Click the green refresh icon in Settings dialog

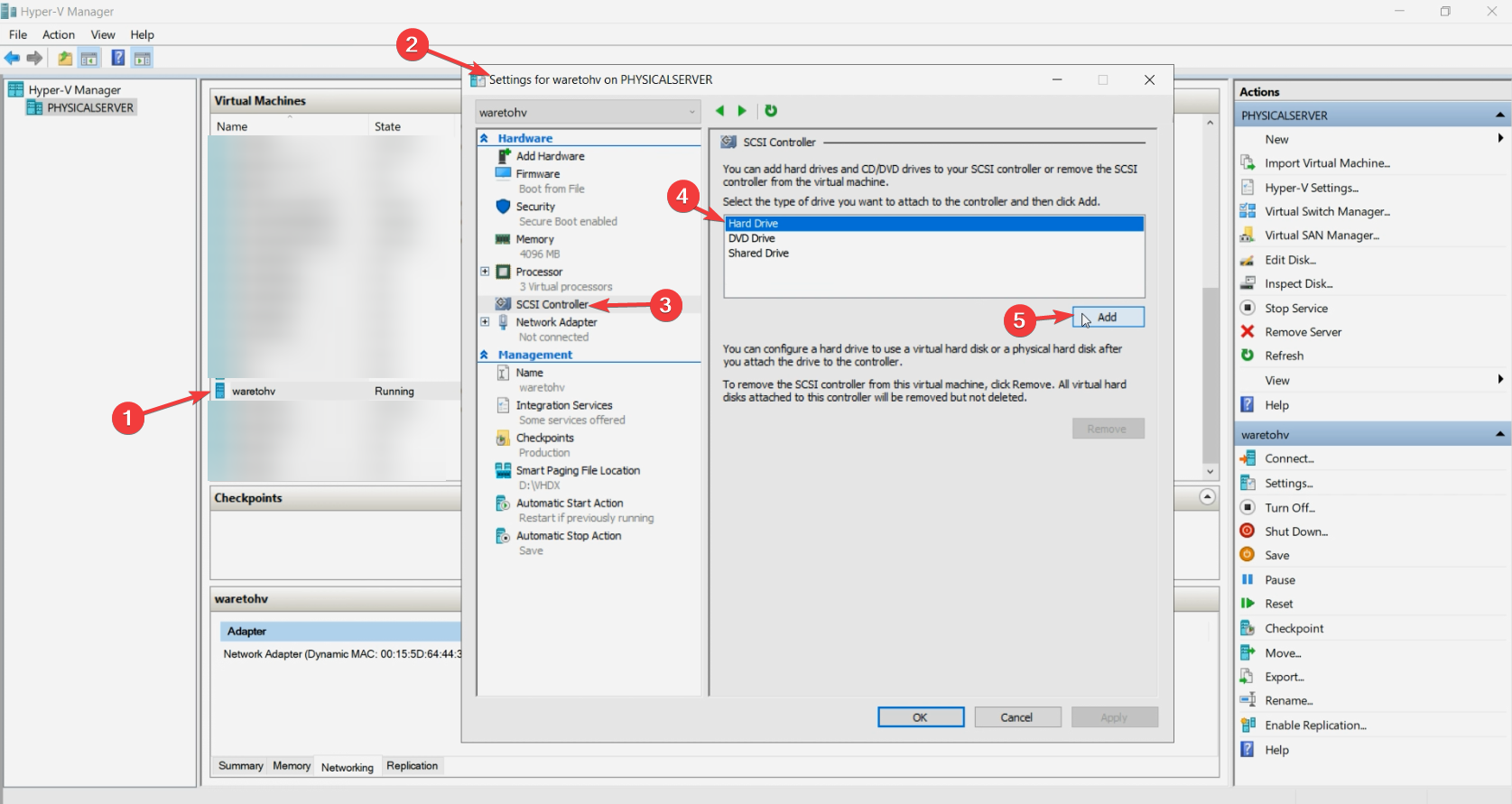coord(771,111)
